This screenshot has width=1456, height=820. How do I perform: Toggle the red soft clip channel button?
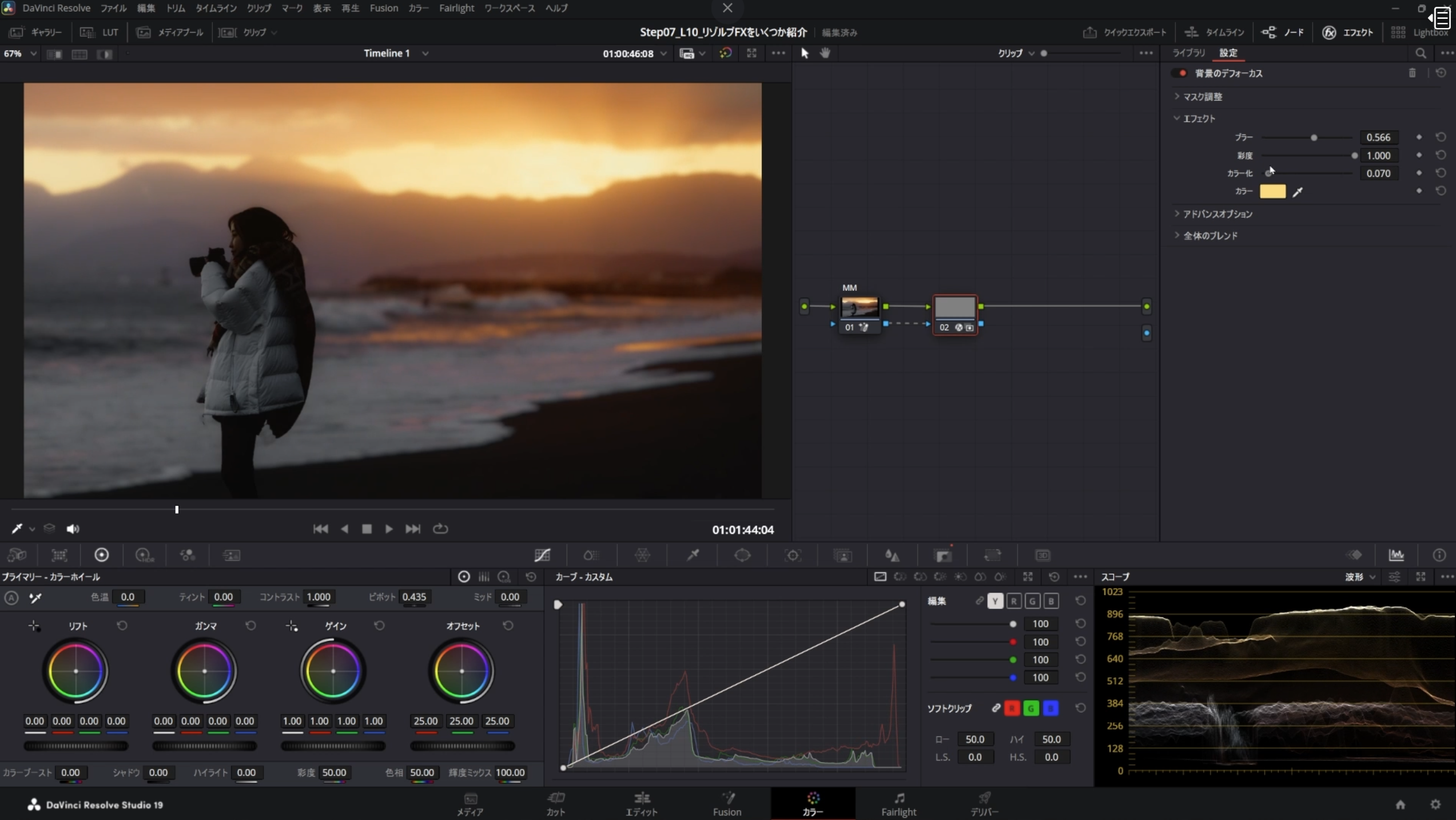(1012, 708)
